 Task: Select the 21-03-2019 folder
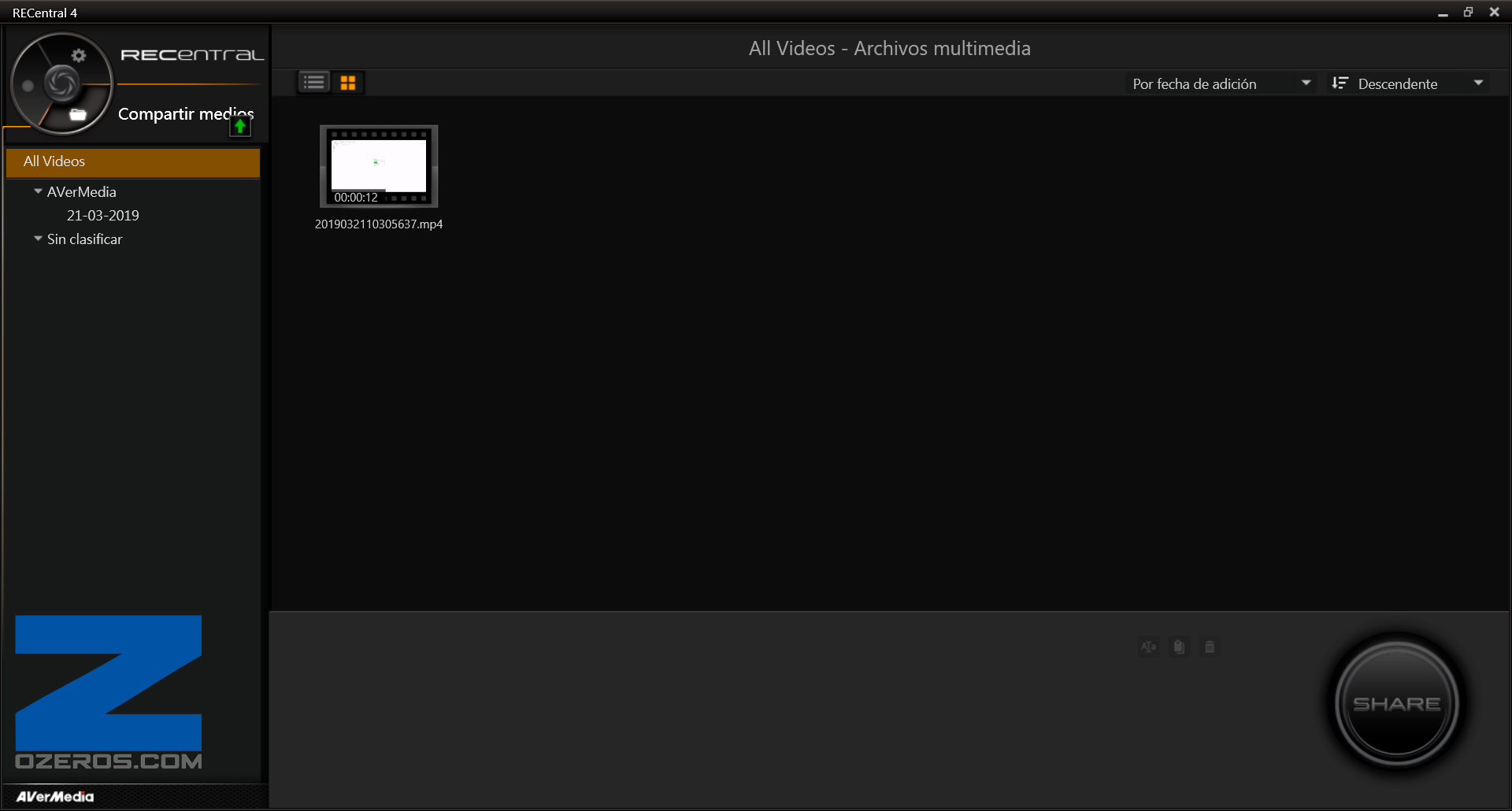(x=103, y=216)
